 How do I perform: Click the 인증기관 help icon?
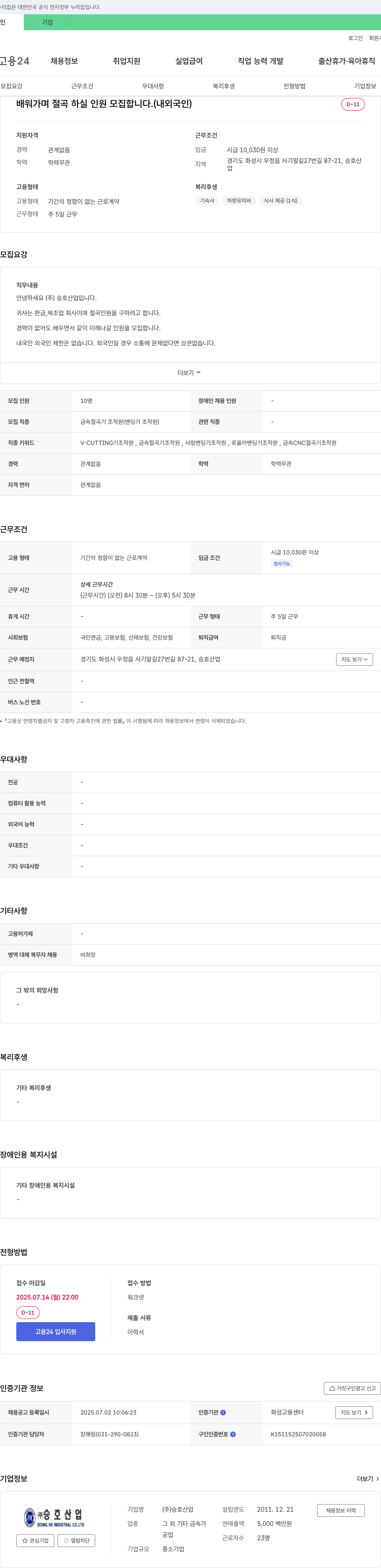click(223, 1412)
